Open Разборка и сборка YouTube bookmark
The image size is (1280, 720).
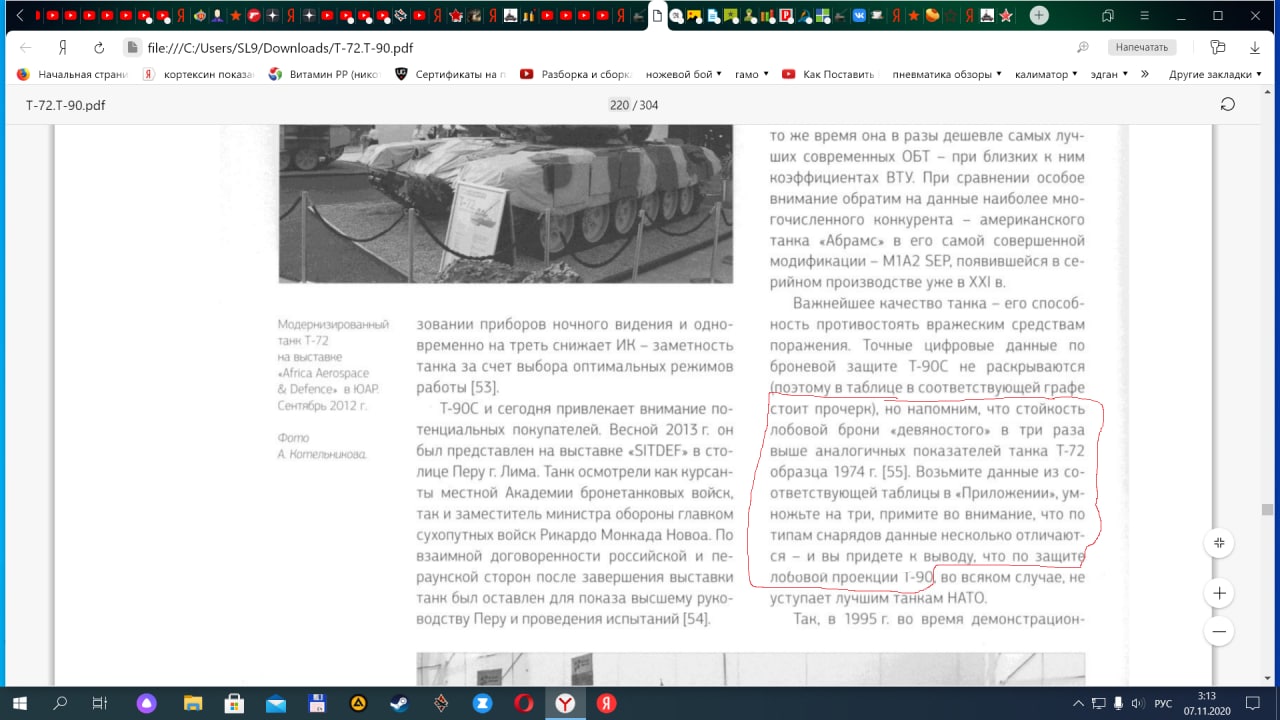pyautogui.click(x=577, y=74)
